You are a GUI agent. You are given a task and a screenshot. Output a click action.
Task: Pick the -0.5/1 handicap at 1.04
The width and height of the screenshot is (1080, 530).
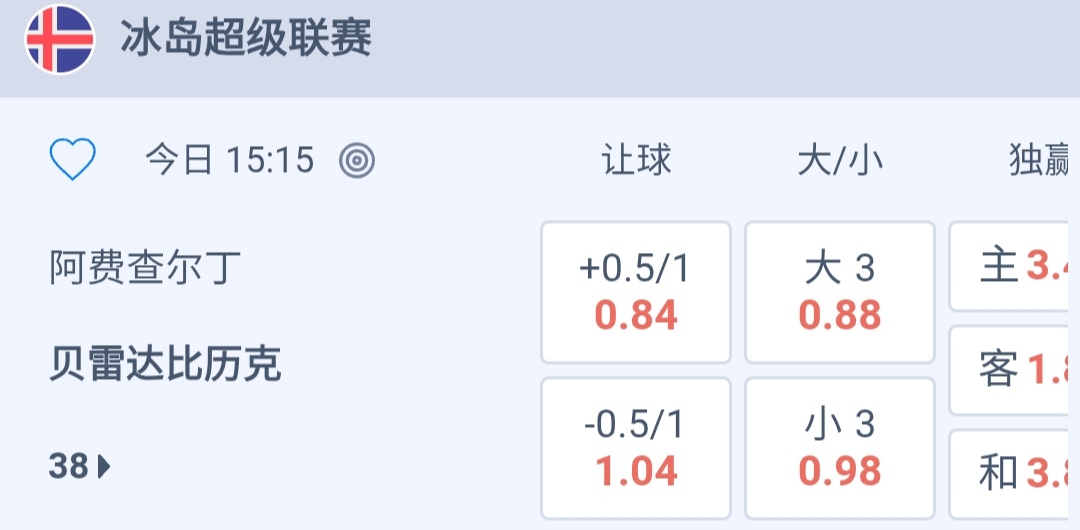636,448
